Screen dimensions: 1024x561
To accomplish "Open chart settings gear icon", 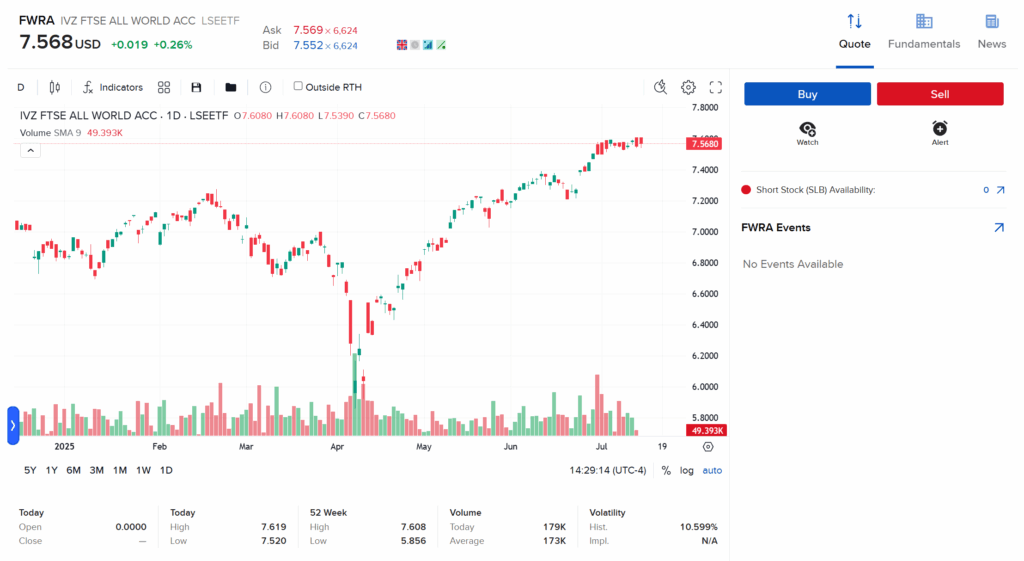I will click(x=688, y=87).
